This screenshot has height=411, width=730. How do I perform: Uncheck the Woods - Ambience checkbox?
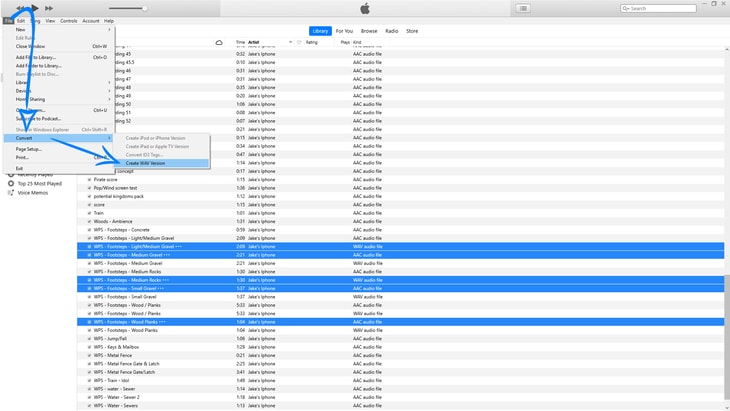pos(89,222)
